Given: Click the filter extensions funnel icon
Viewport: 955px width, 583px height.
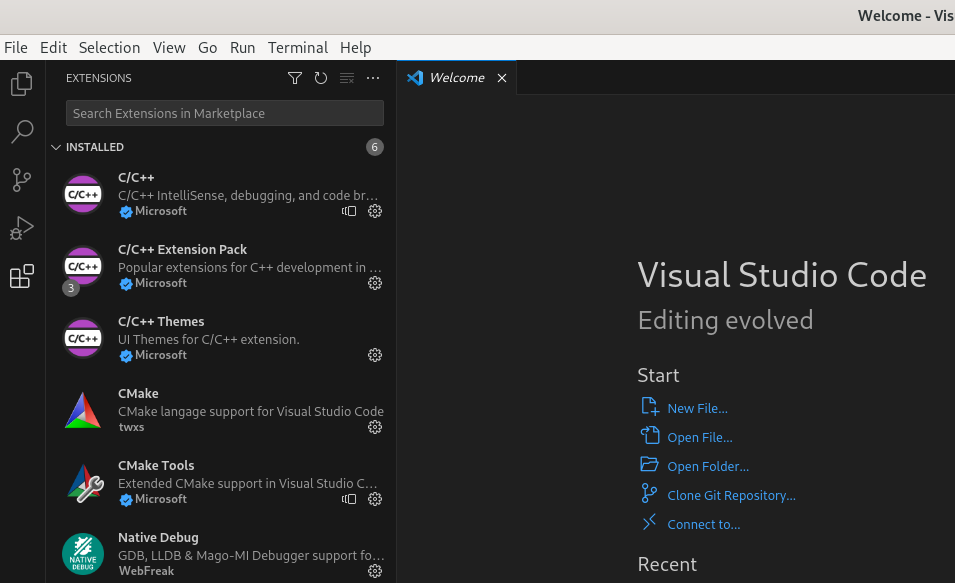Looking at the screenshot, I should [295, 78].
